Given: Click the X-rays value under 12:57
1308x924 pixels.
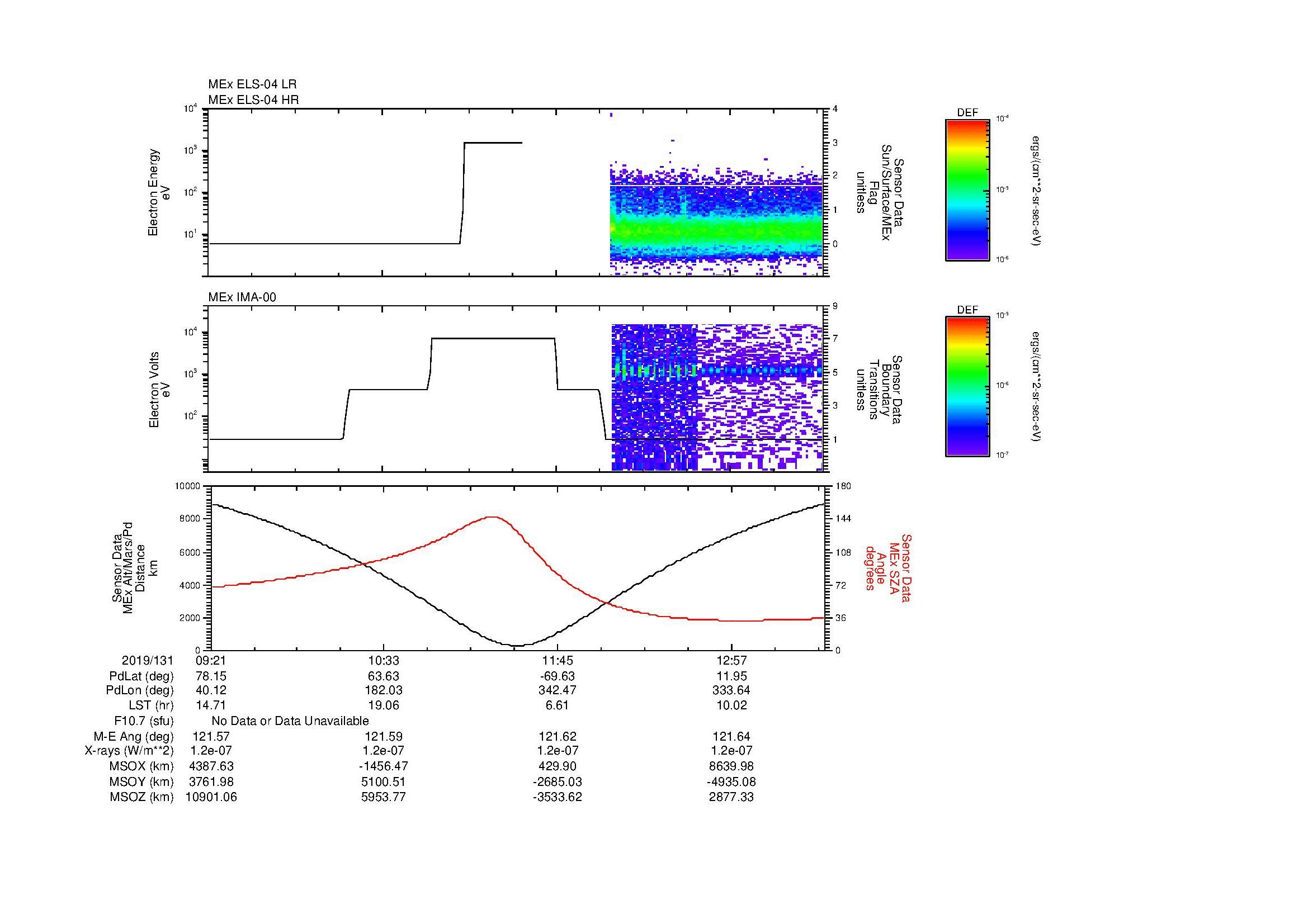Looking at the screenshot, I should click(731, 751).
